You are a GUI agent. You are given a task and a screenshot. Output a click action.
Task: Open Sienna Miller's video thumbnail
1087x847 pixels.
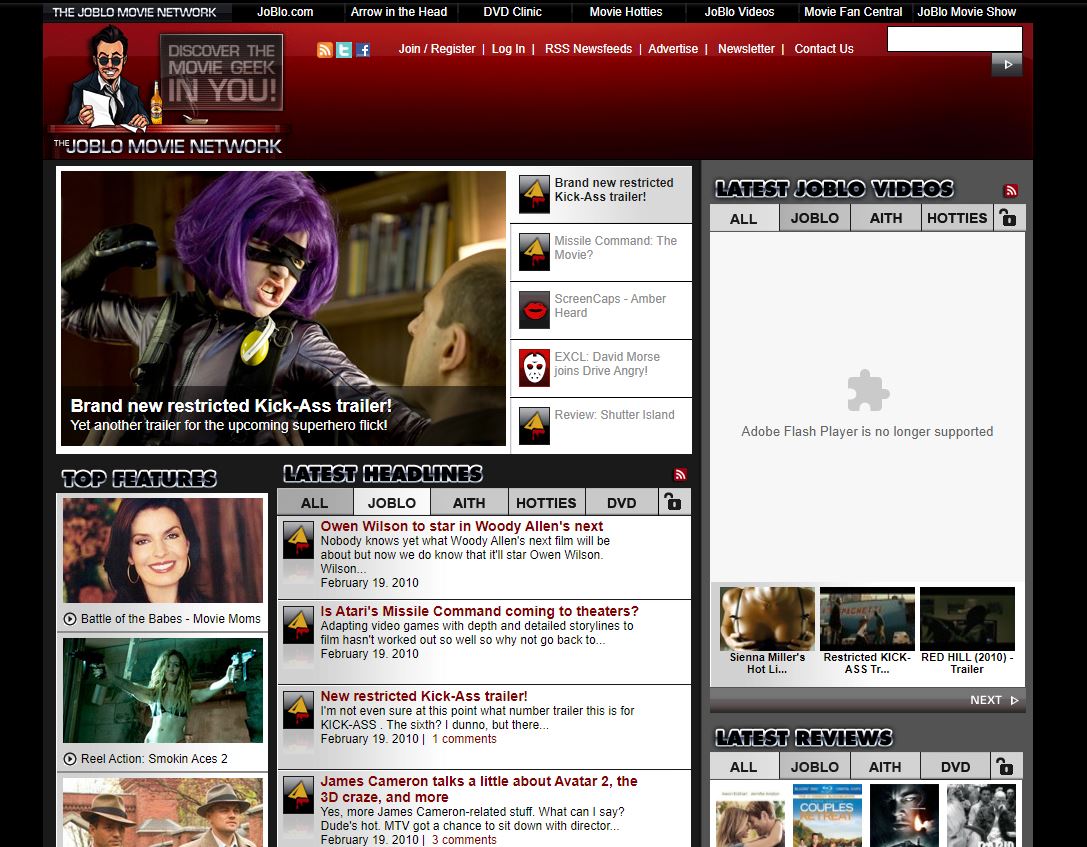pyautogui.click(x=767, y=619)
